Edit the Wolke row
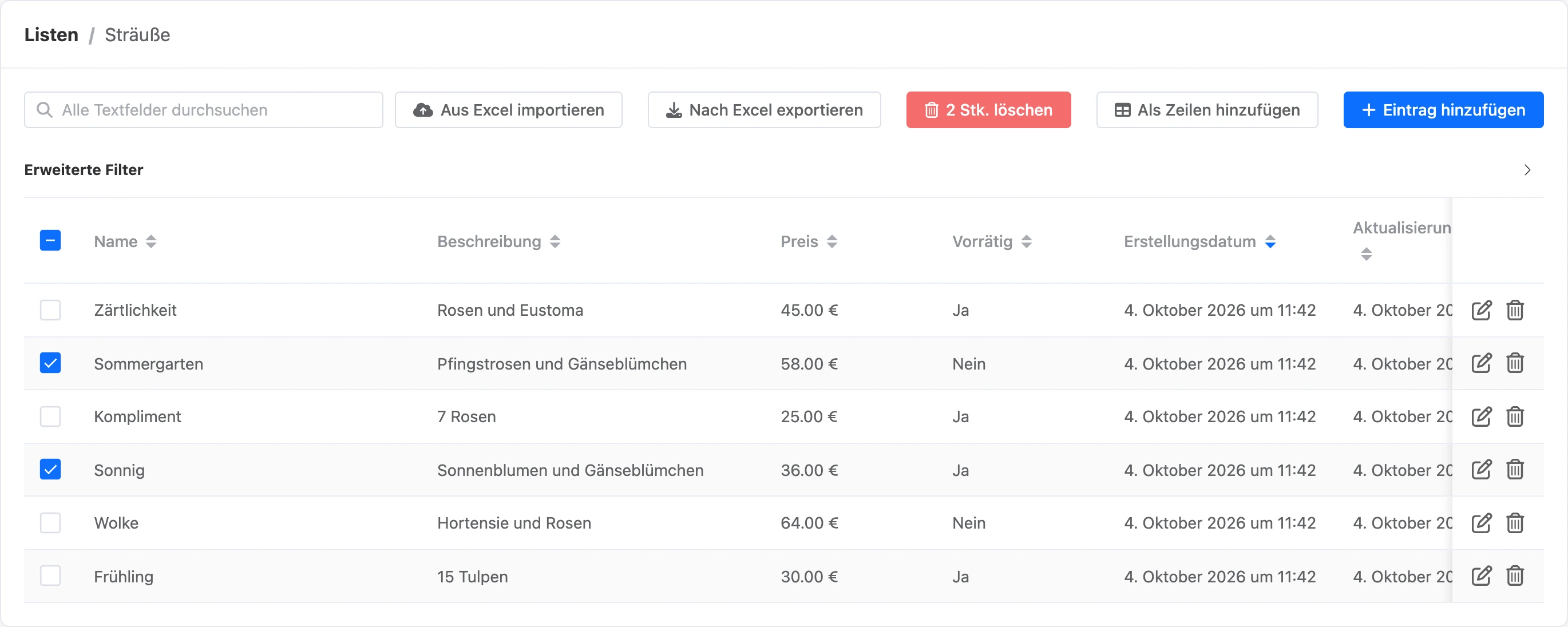1568x627 pixels. (1481, 523)
